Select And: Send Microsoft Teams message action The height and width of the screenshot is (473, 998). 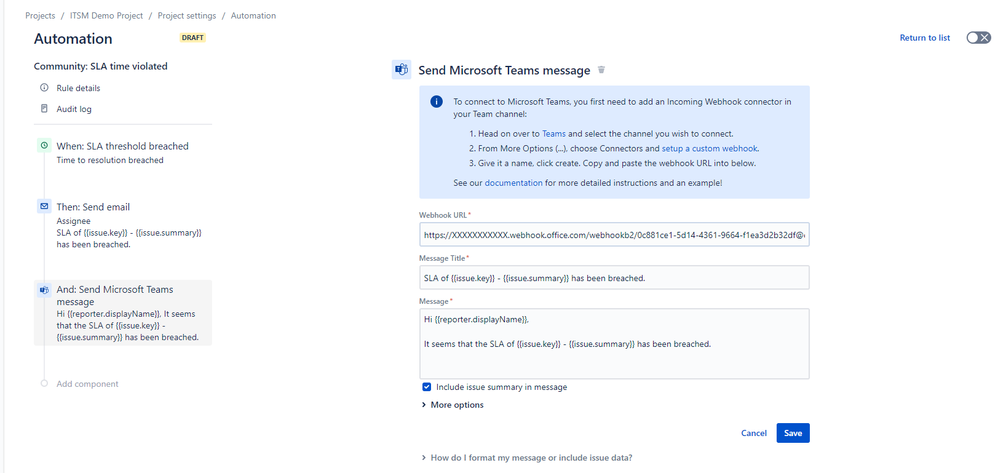[123, 313]
